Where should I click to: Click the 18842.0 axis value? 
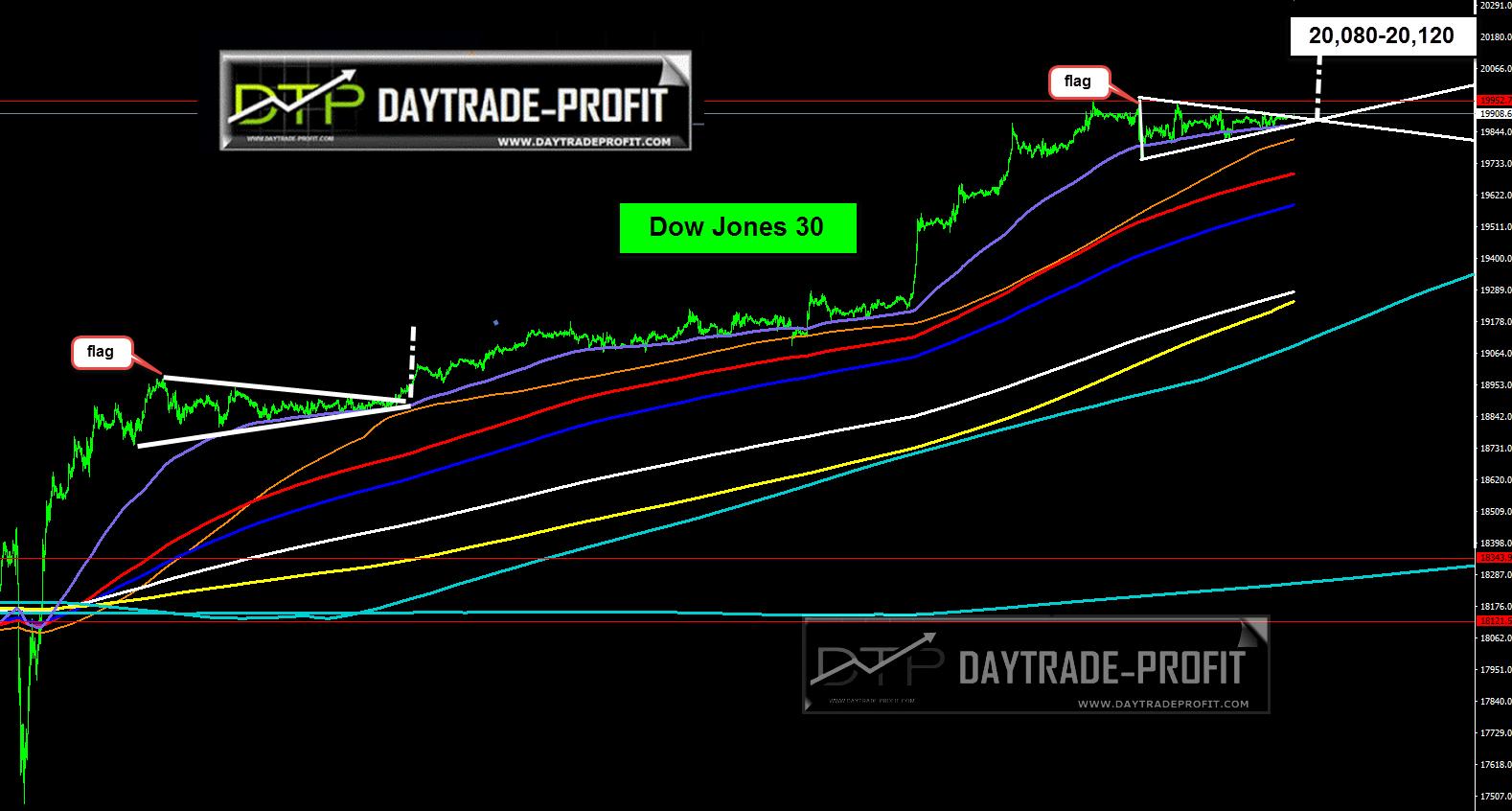point(1496,417)
